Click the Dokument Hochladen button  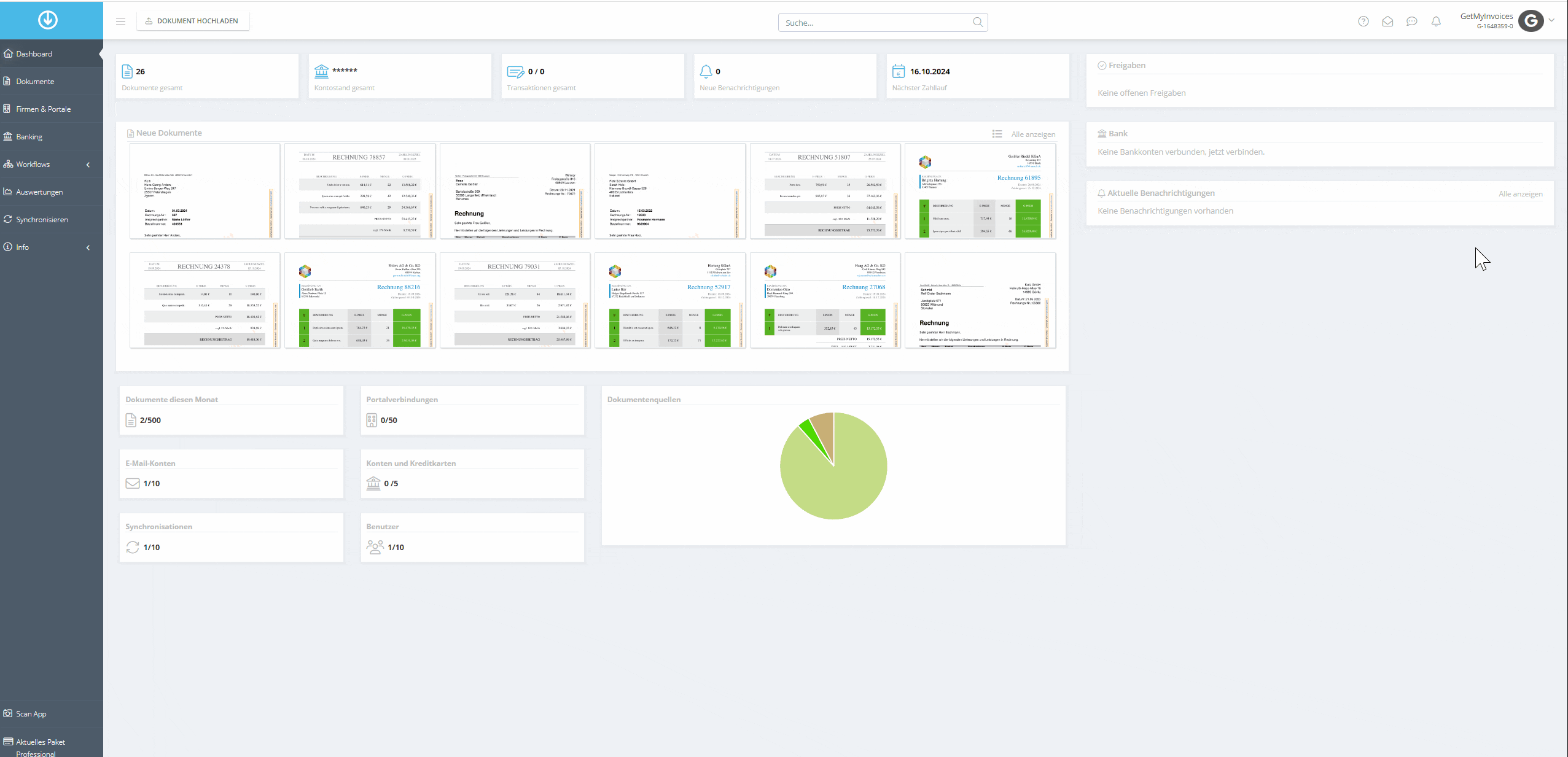(x=193, y=21)
